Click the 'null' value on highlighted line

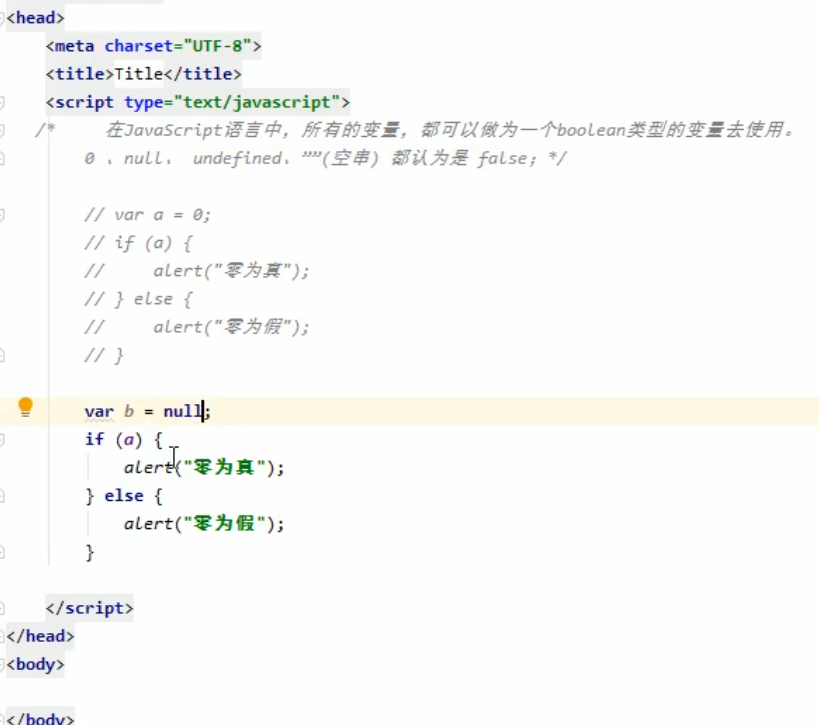point(183,412)
